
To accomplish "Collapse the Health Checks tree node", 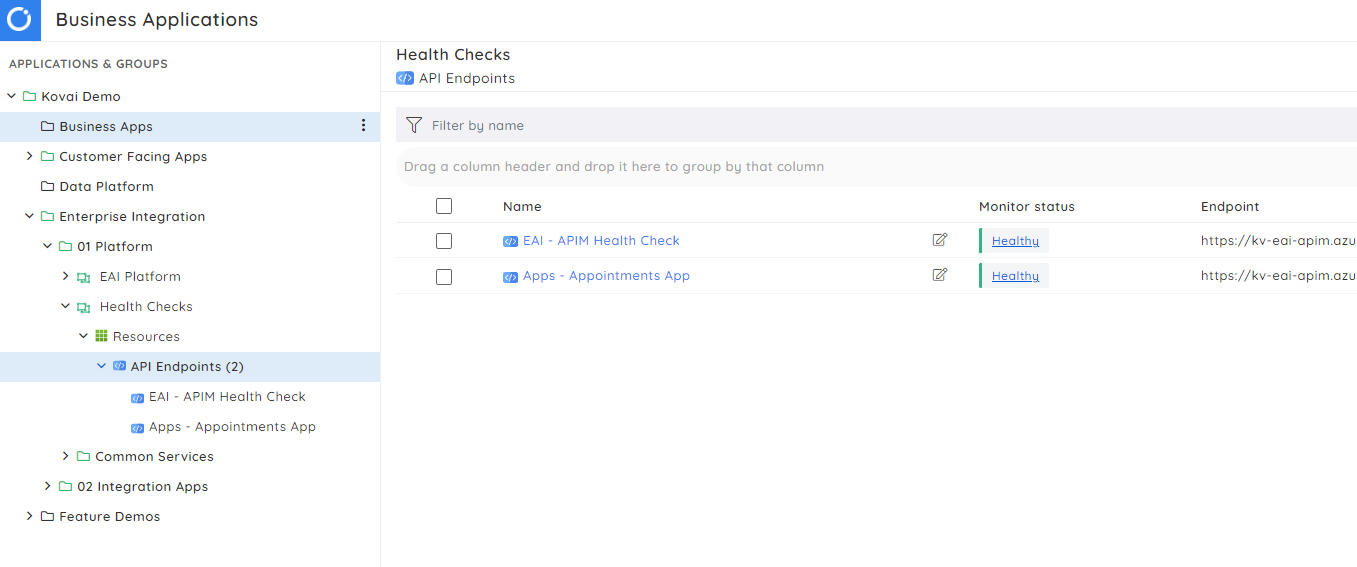I will (x=65, y=306).
